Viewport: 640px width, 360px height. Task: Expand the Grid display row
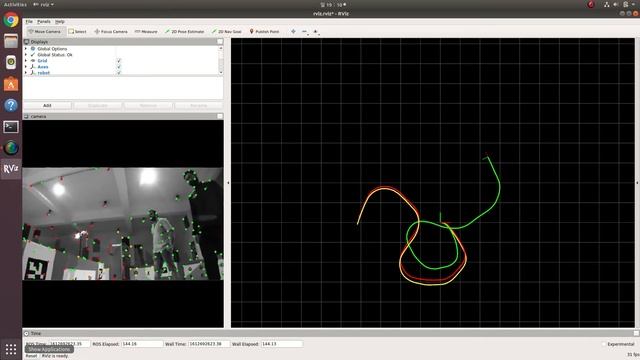[26, 61]
